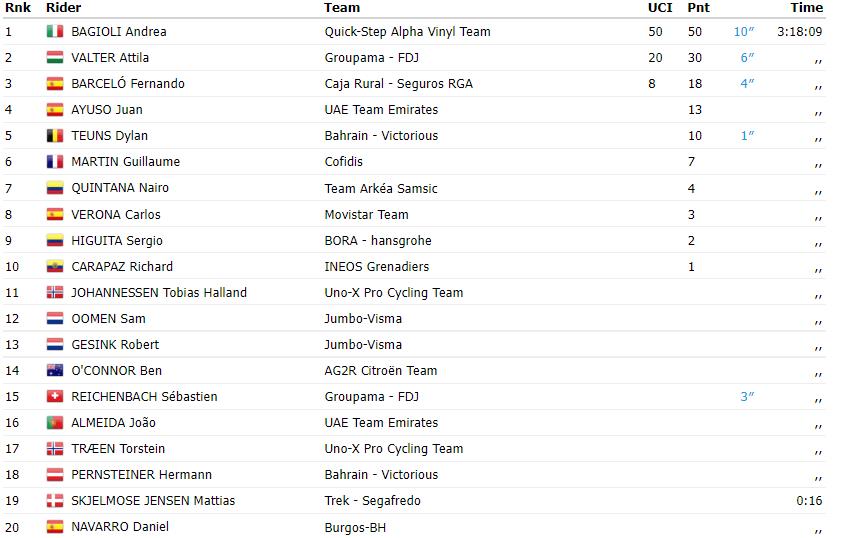Click the Swiss flag beside REICHENBACH Sébastien
The height and width of the screenshot is (538, 845).
click(54, 396)
